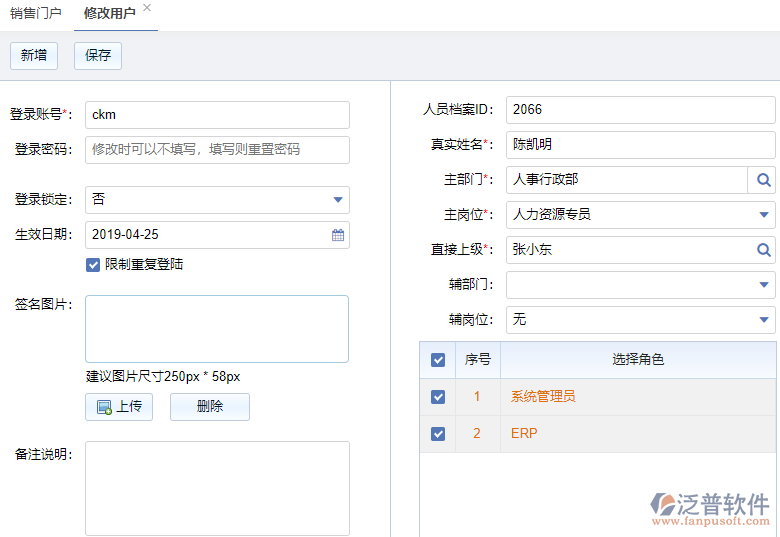Select the 修改用户 tab
Image resolution: width=780 pixels, height=537 pixels.
click(110, 14)
